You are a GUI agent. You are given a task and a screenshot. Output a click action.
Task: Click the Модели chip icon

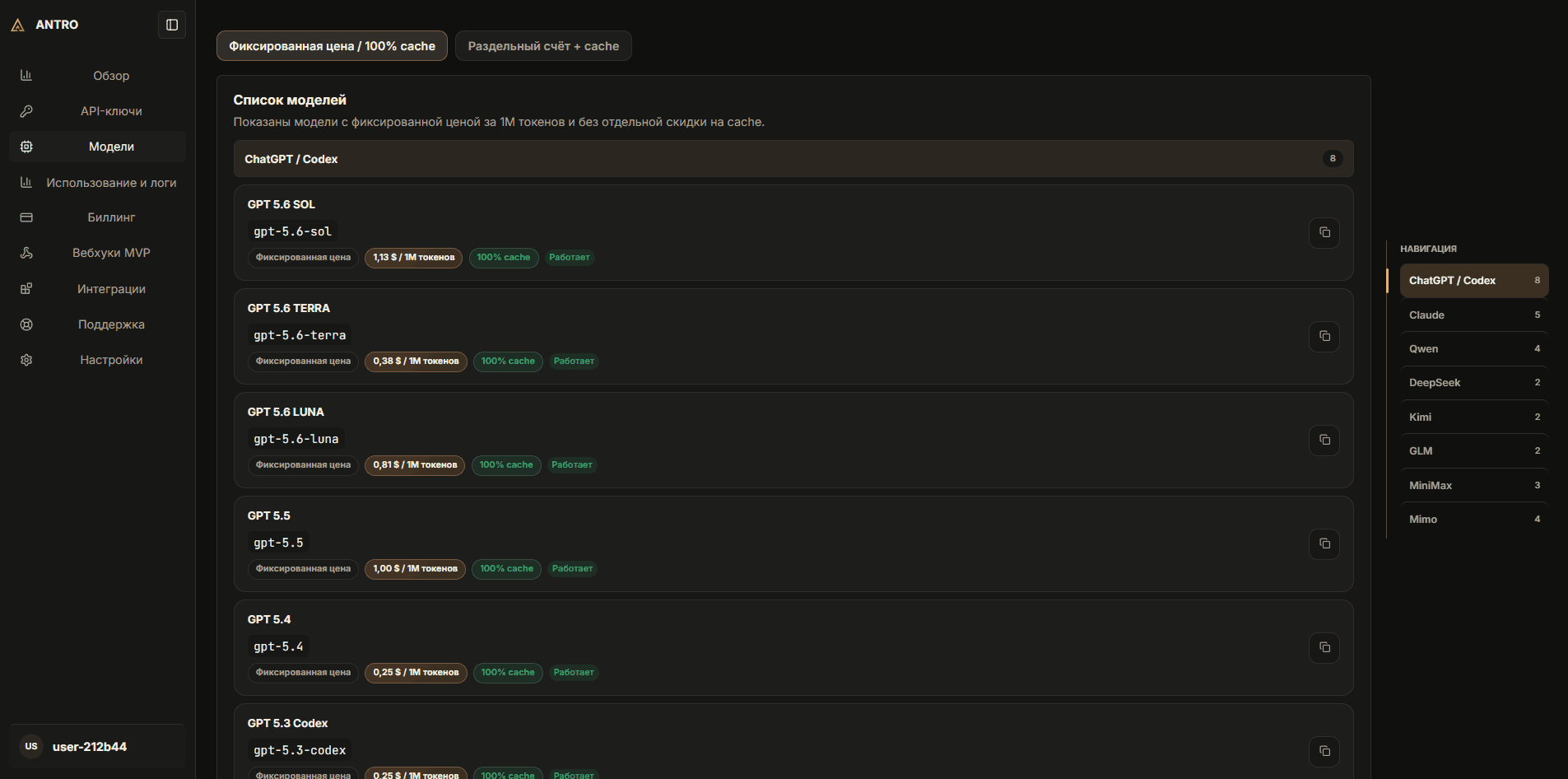click(x=26, y=147)
